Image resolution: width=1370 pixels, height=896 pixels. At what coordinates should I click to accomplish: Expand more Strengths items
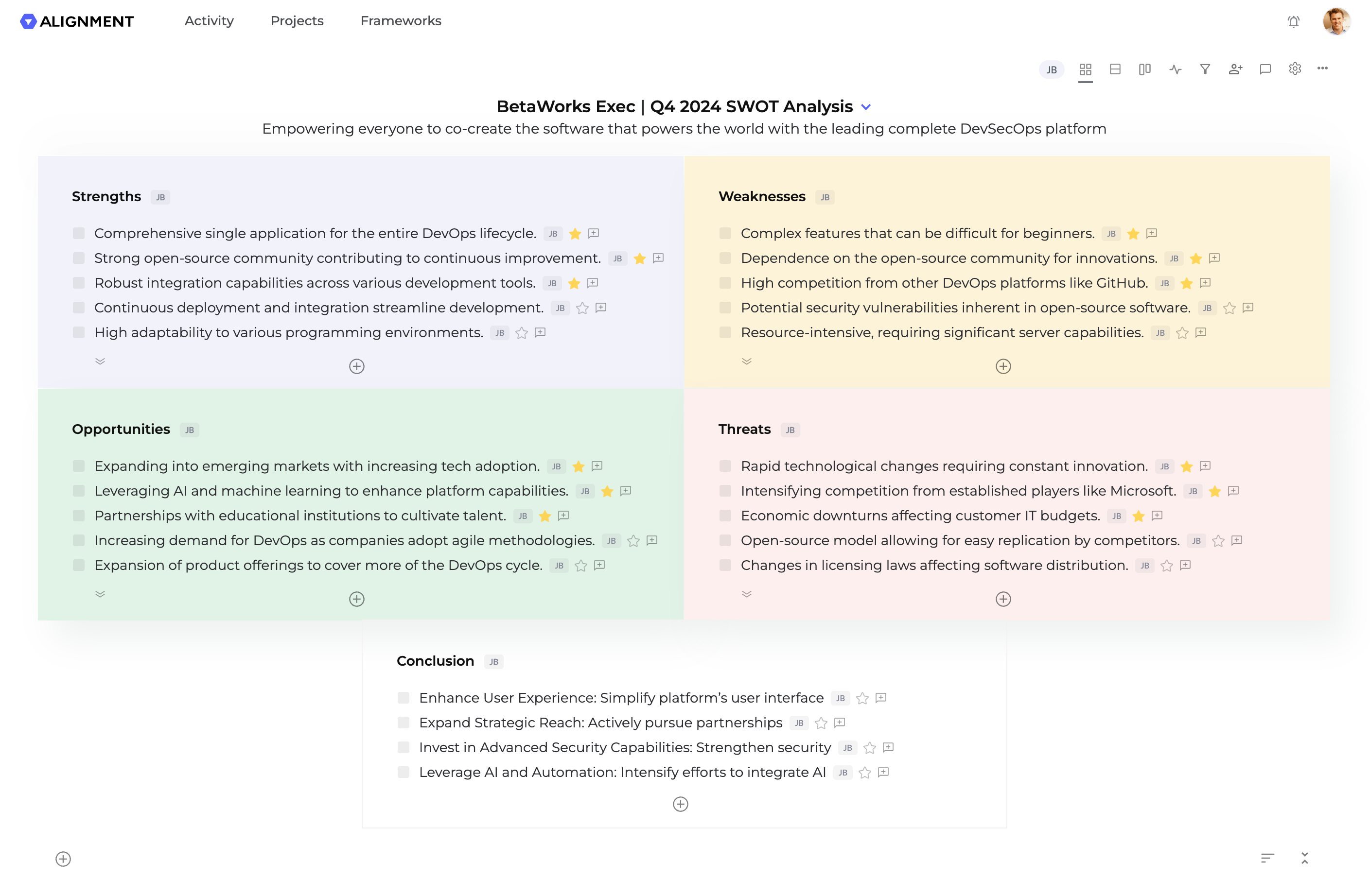point(100,362)
